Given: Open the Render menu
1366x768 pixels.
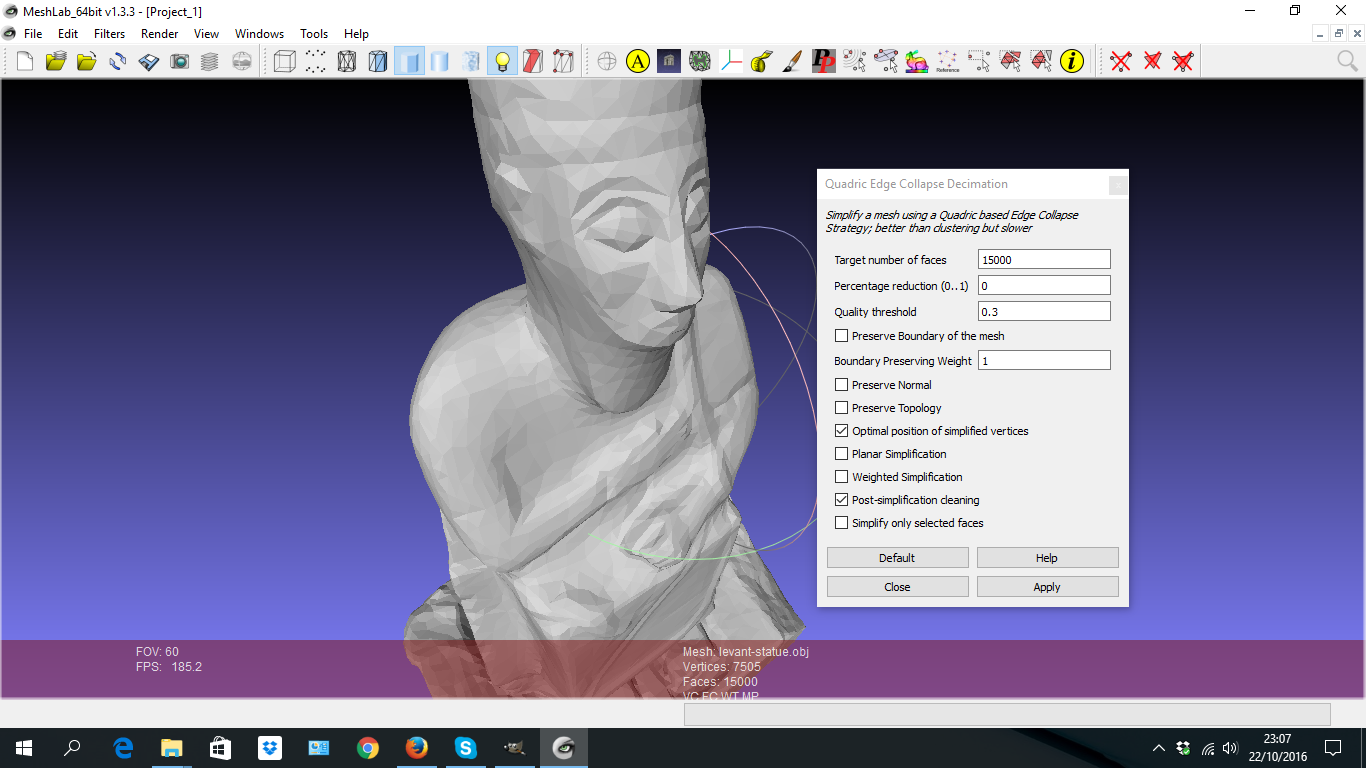Looking at the screenshot, I should [159, 34].
